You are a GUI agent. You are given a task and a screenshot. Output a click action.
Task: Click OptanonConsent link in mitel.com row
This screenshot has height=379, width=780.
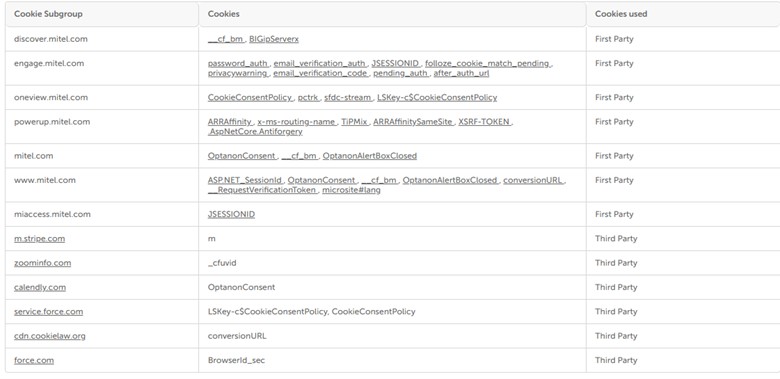242,156
